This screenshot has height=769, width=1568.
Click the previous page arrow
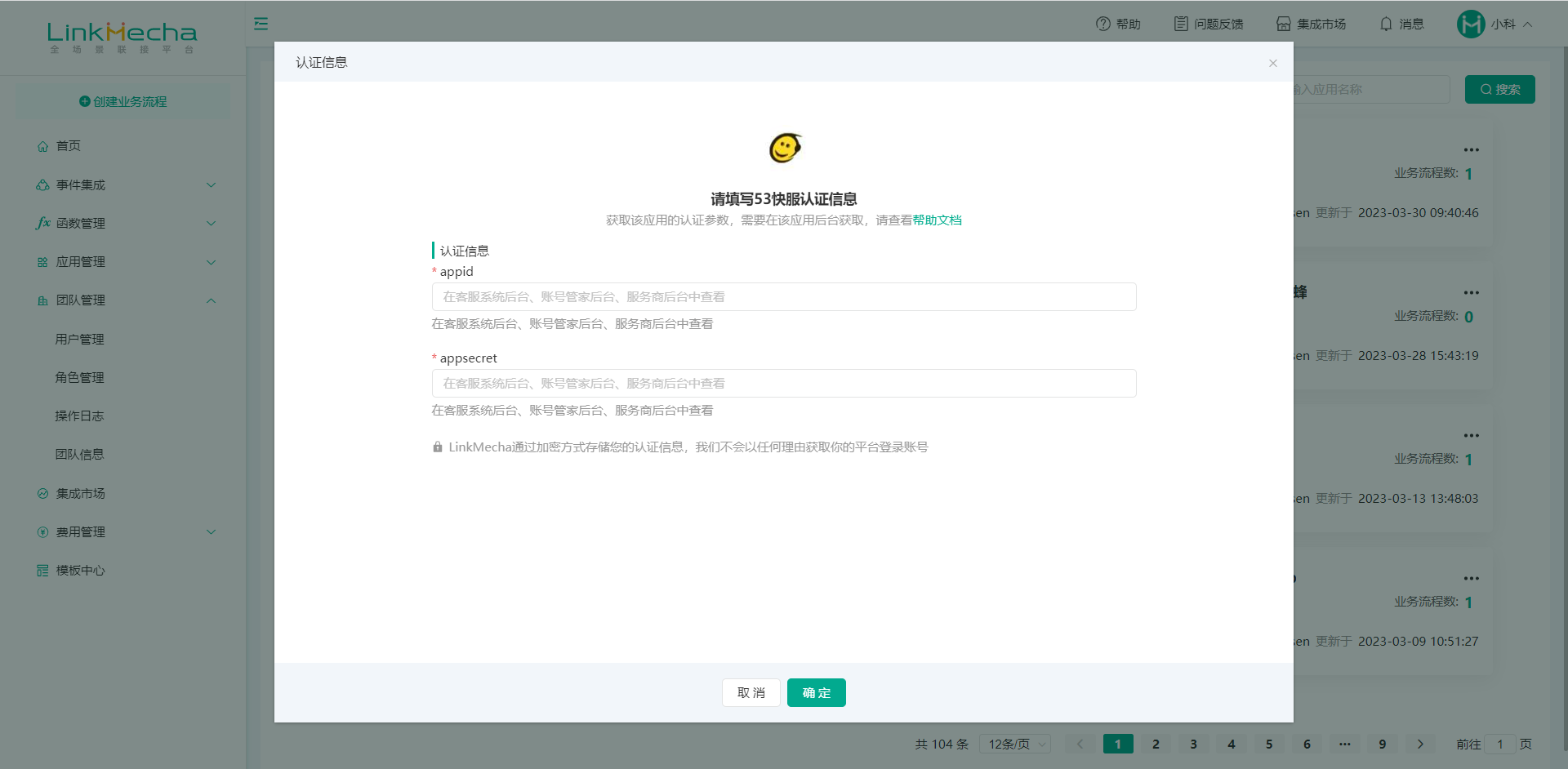click(x=1080, y=745)
